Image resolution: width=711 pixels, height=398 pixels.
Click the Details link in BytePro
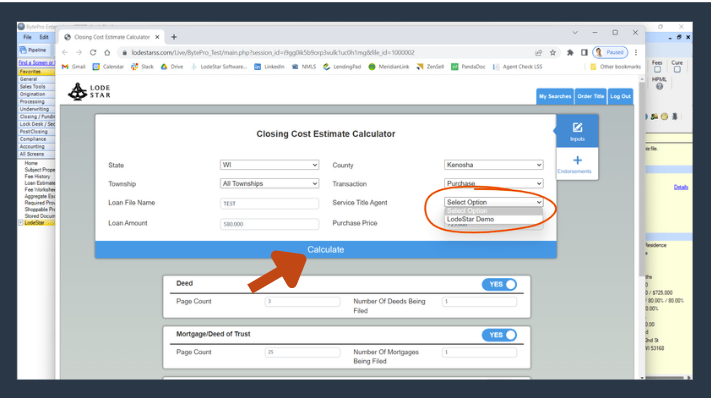click(x=681, y=187)
